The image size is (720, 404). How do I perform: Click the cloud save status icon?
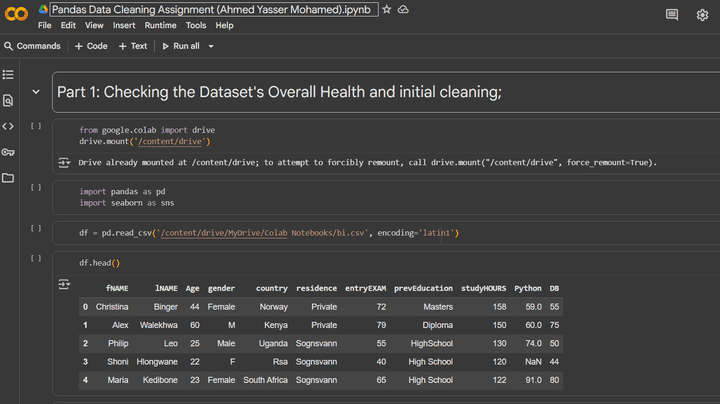[403, 9]
